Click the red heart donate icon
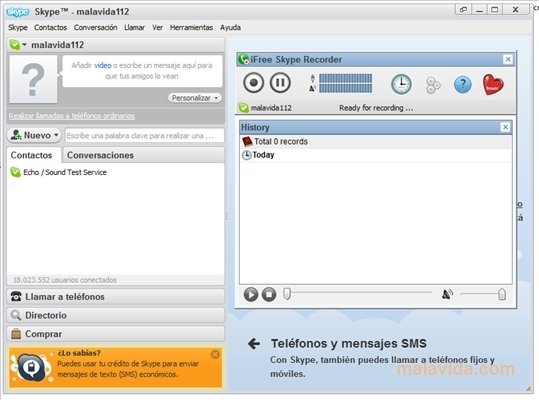 493,85
